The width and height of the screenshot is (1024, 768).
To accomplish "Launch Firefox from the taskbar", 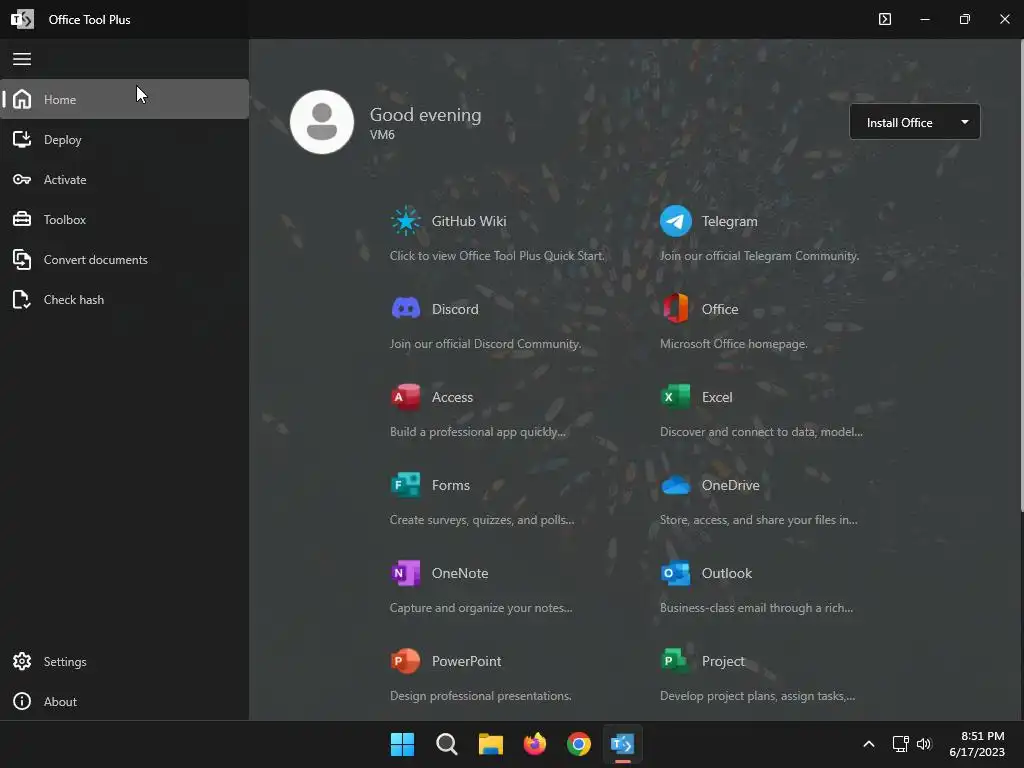I will (x=535, y=744).
